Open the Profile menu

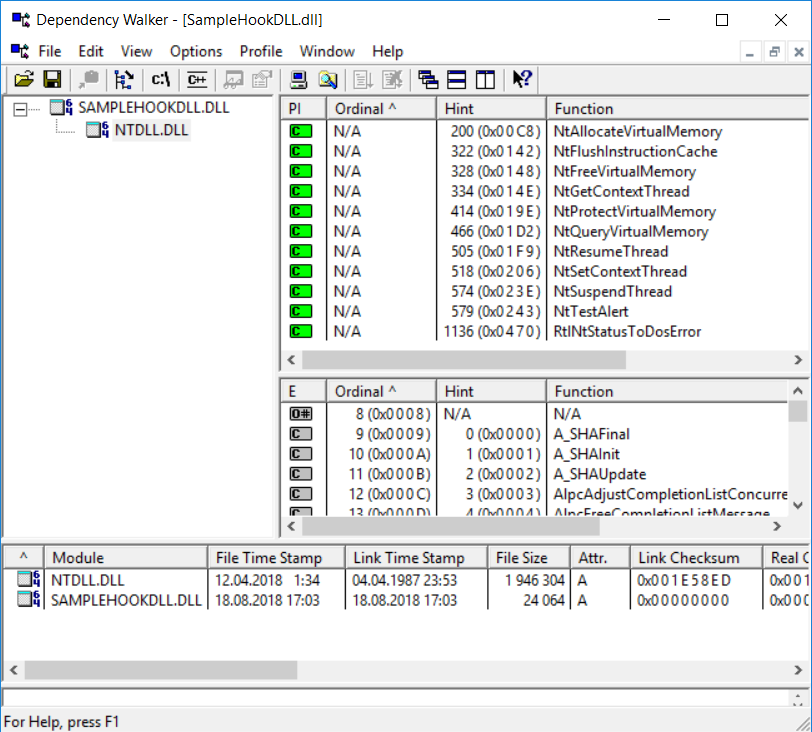point(261,51)
